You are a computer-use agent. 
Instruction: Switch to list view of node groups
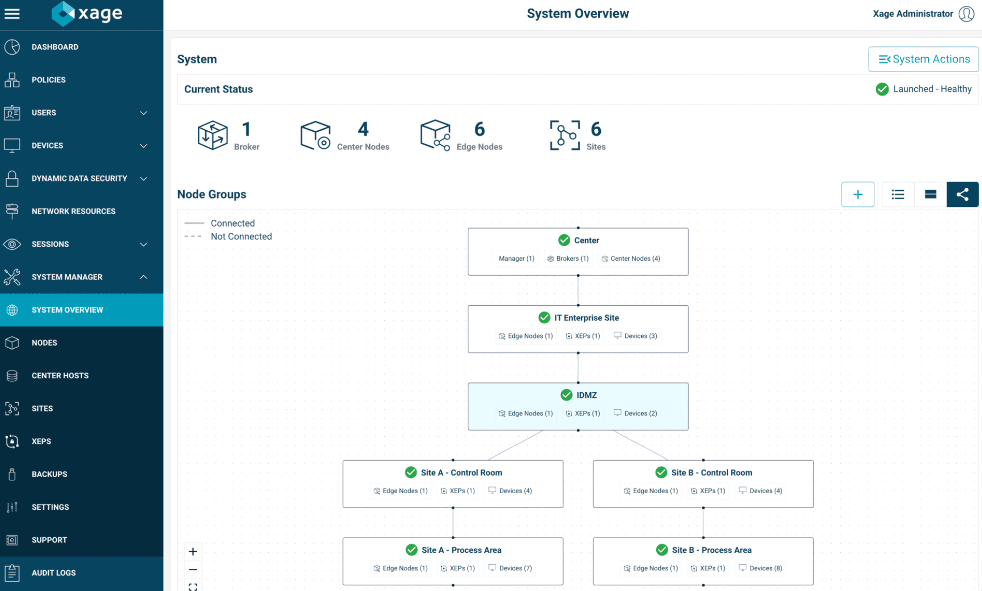[x=898, y=195]
